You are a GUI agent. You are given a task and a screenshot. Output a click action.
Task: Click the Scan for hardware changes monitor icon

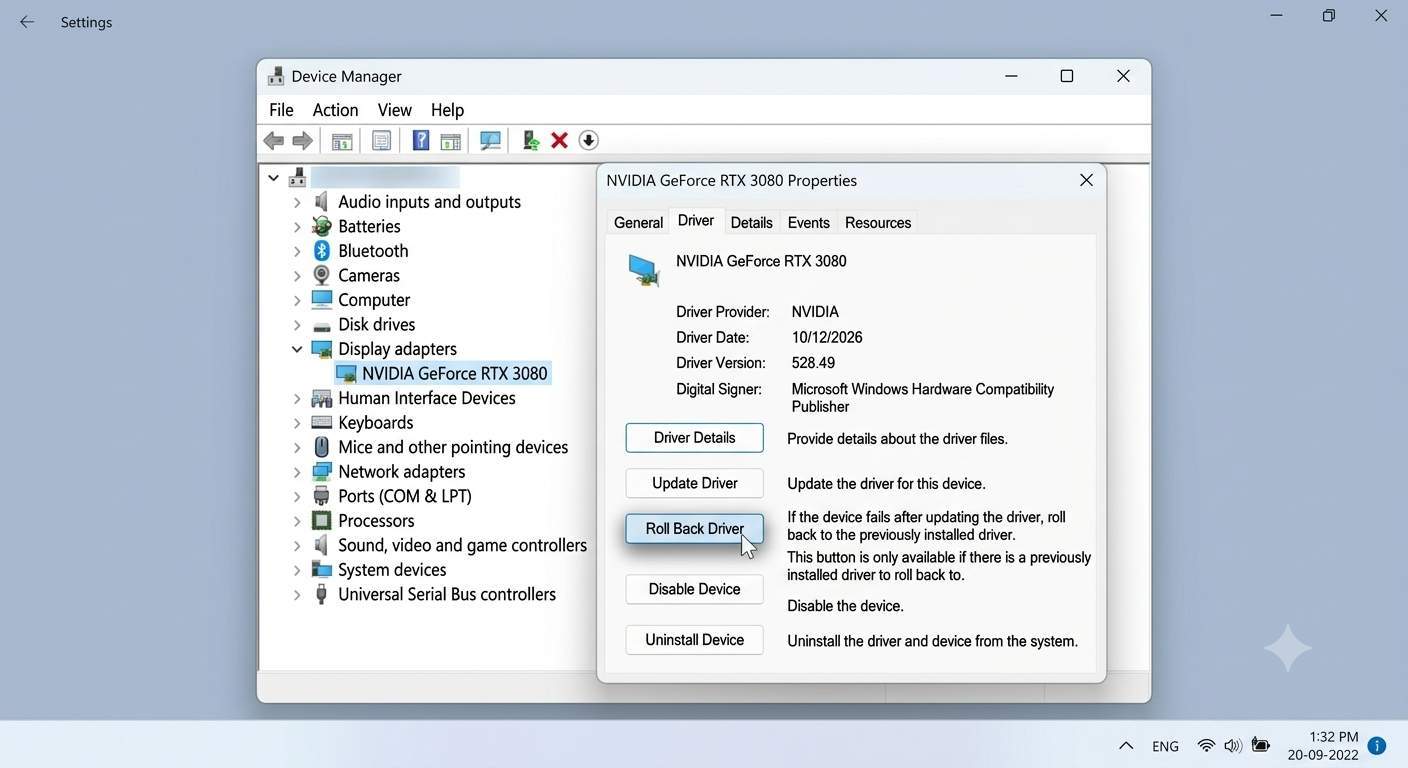click(x=490, y=141)
